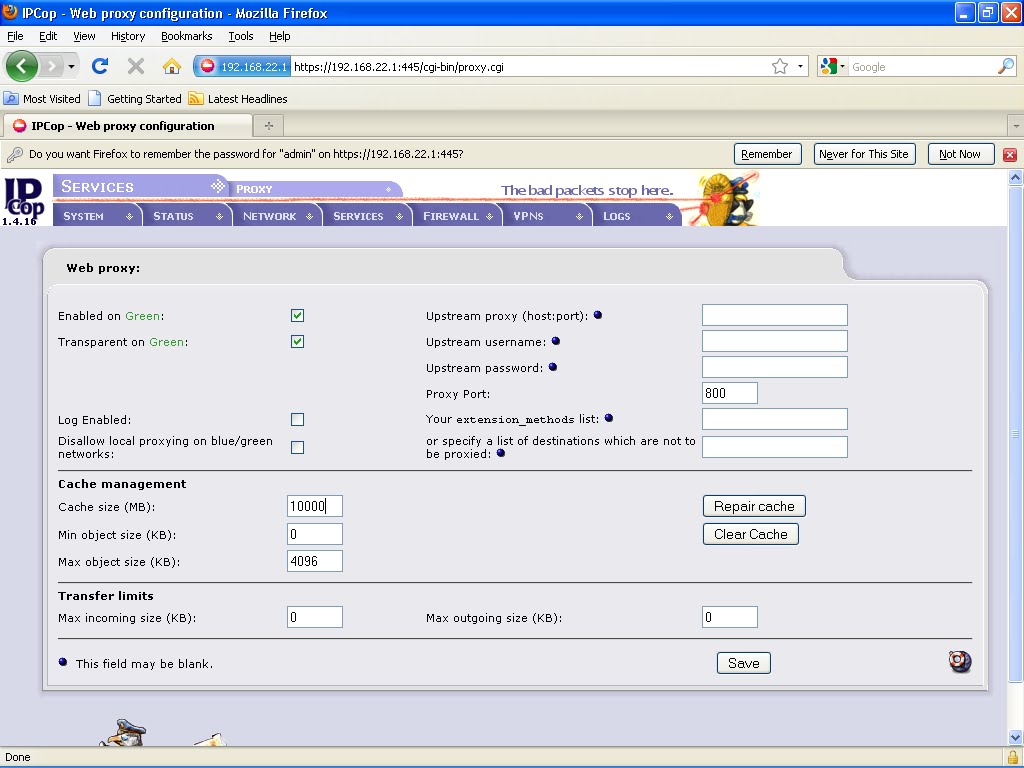Image resolution: width=1024 pixels, height=768 pixels.
Task: Click the Firefox back arrow button
Action: pyautogui.click(x=22, y=66)
